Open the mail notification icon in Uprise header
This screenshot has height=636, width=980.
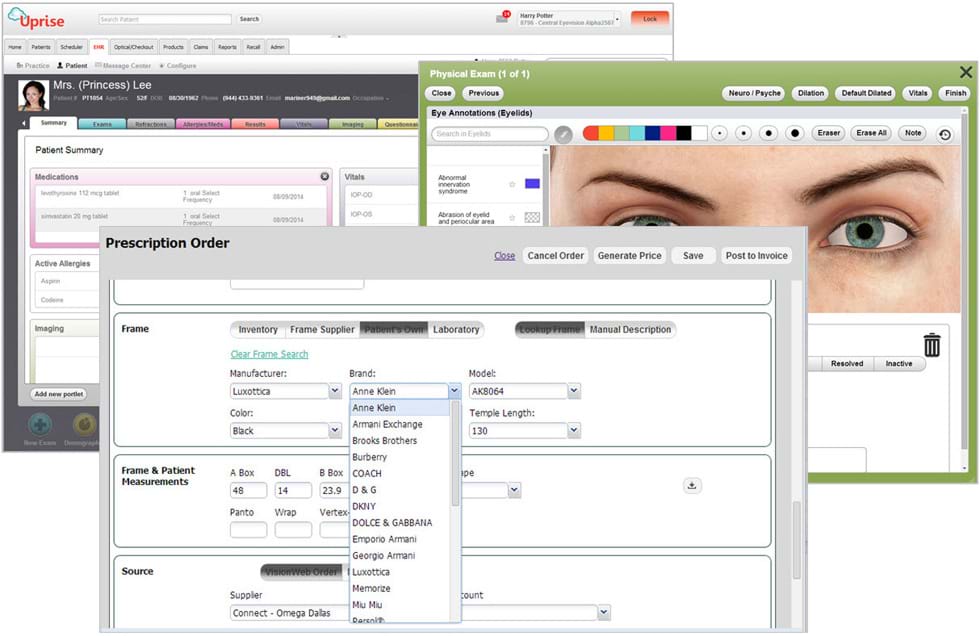[502, 17]
